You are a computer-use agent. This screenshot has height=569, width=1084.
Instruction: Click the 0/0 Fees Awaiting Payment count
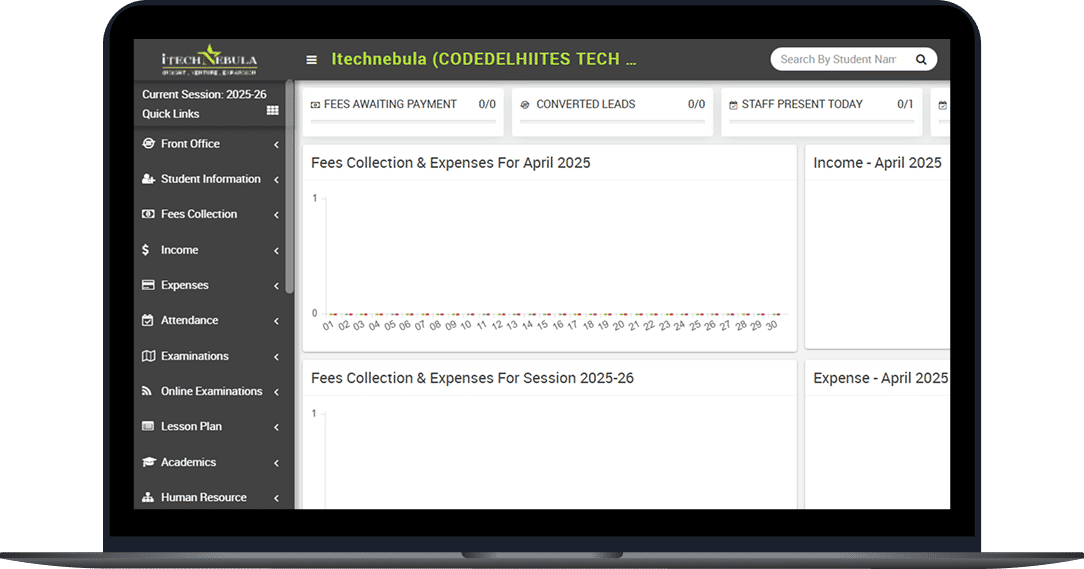click(487, 104)
